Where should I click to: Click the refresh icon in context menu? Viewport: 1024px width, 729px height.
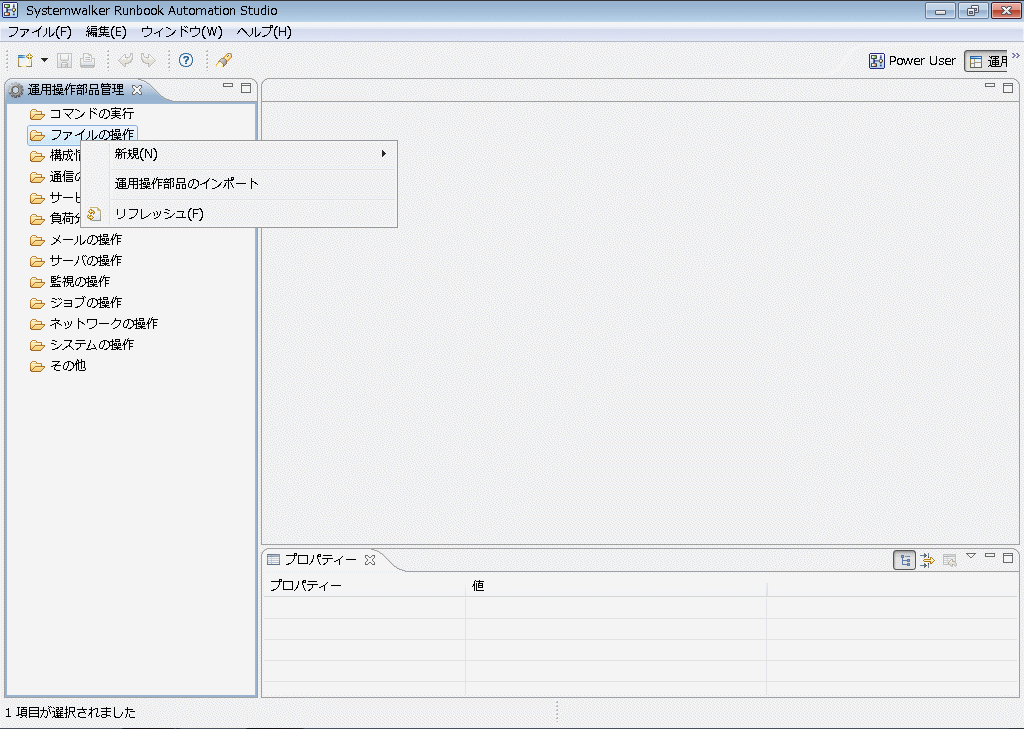[x=94, y=214]
